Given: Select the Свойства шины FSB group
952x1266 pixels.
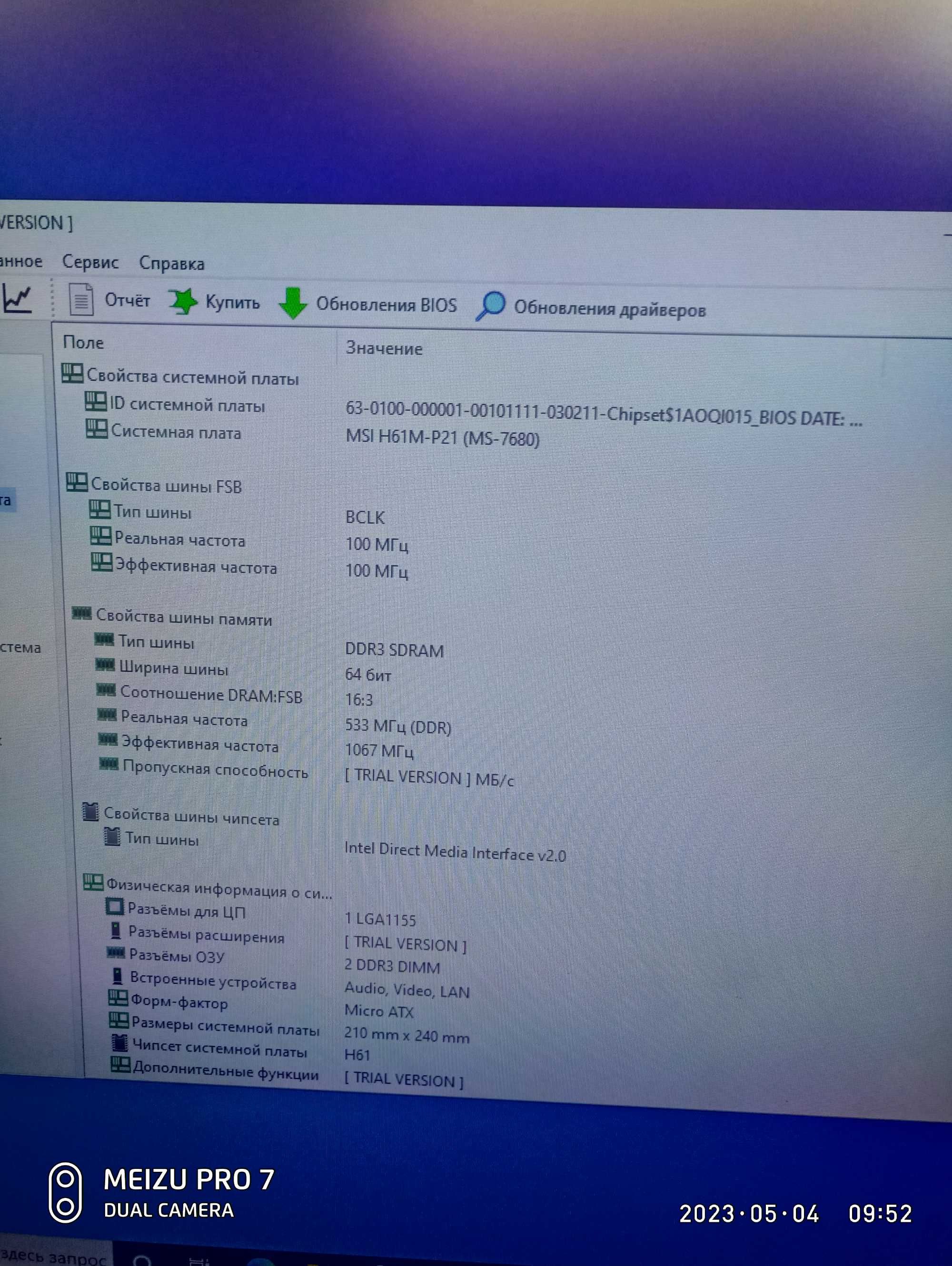Looking at the screenshot, I should pos(167,485).
